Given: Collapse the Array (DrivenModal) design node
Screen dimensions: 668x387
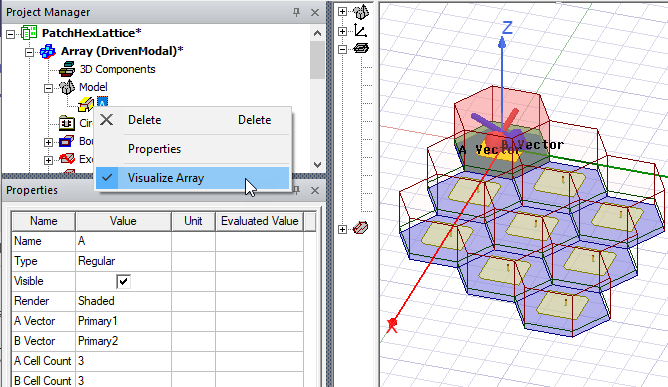Looking at the screenshot, I should 29,52.
